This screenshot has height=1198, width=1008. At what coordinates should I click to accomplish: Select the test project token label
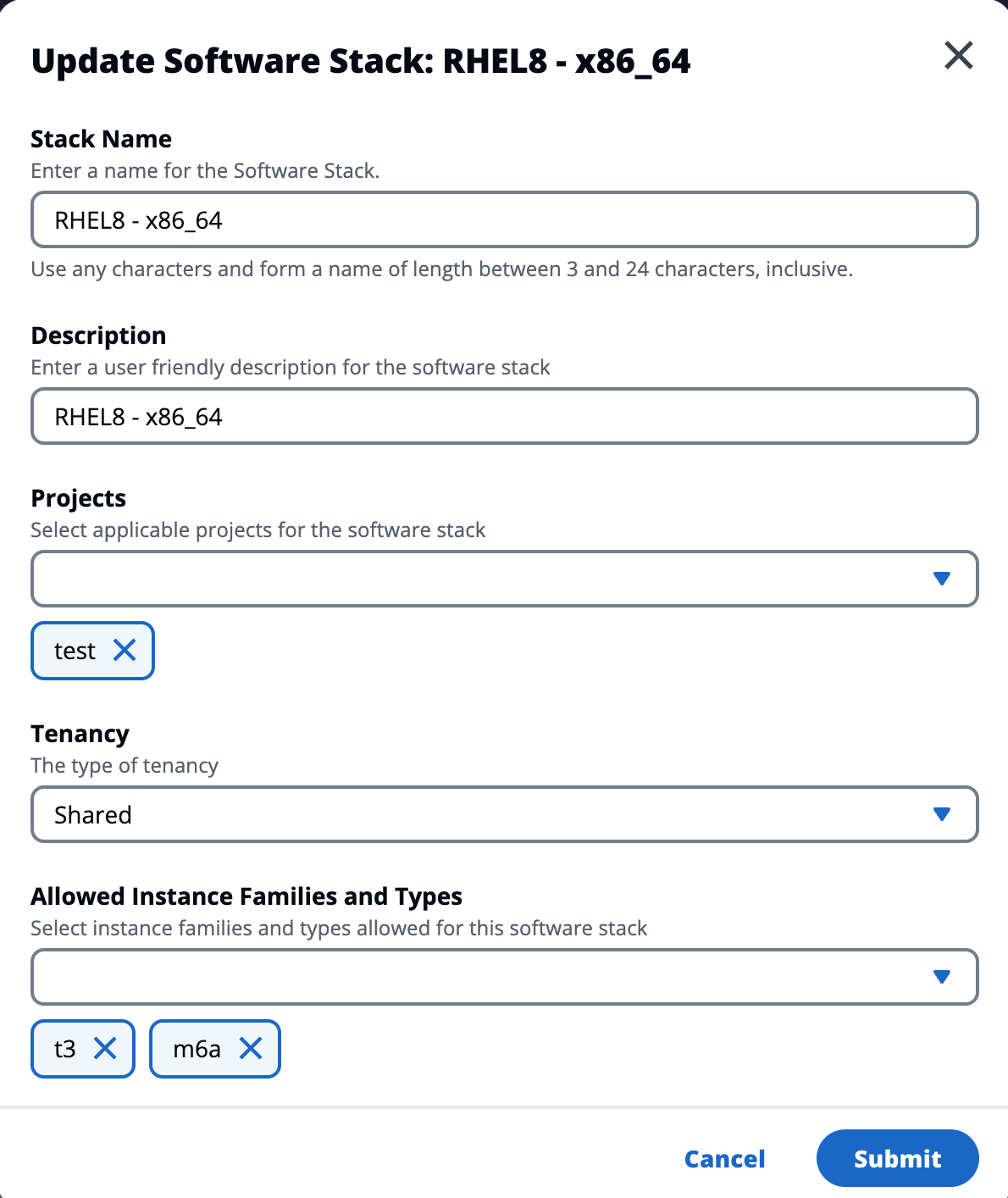tap(75, 651)
